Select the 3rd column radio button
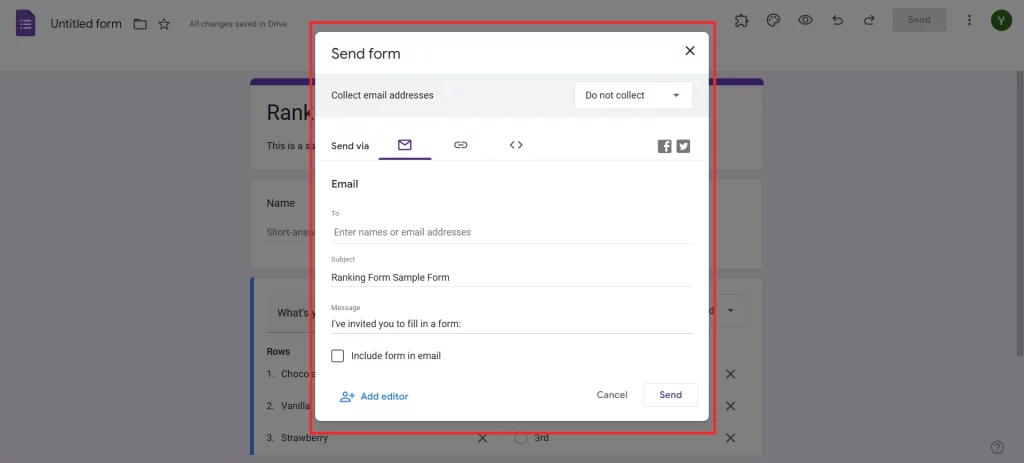Screen dimensions: 1024x463 [x=520, y=438]
